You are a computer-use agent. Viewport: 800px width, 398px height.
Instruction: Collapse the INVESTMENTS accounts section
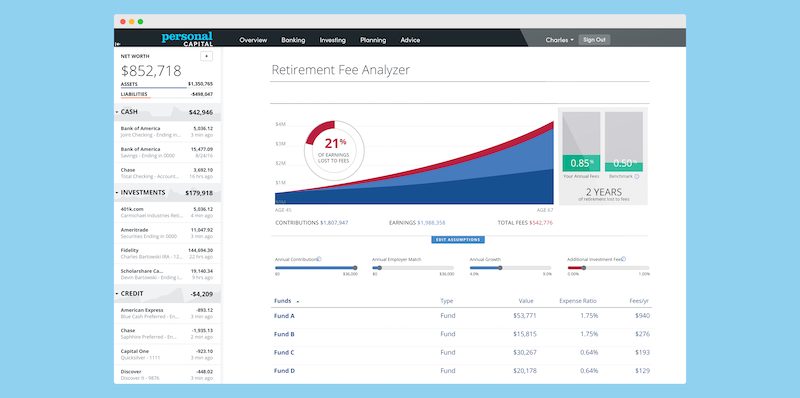[117, 193]
